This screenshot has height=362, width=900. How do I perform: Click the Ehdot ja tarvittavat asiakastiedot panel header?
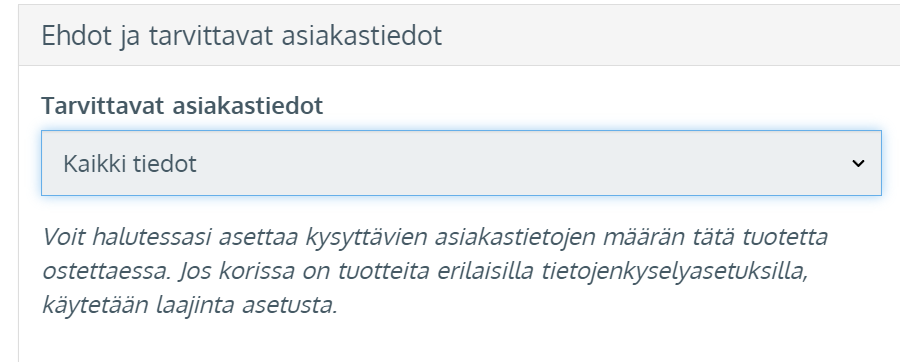coord(459,35)
